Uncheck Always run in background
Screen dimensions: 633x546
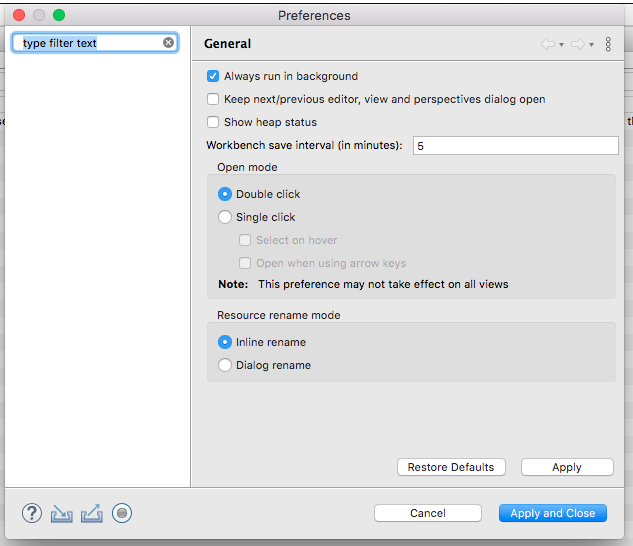[x=213, y=76]
